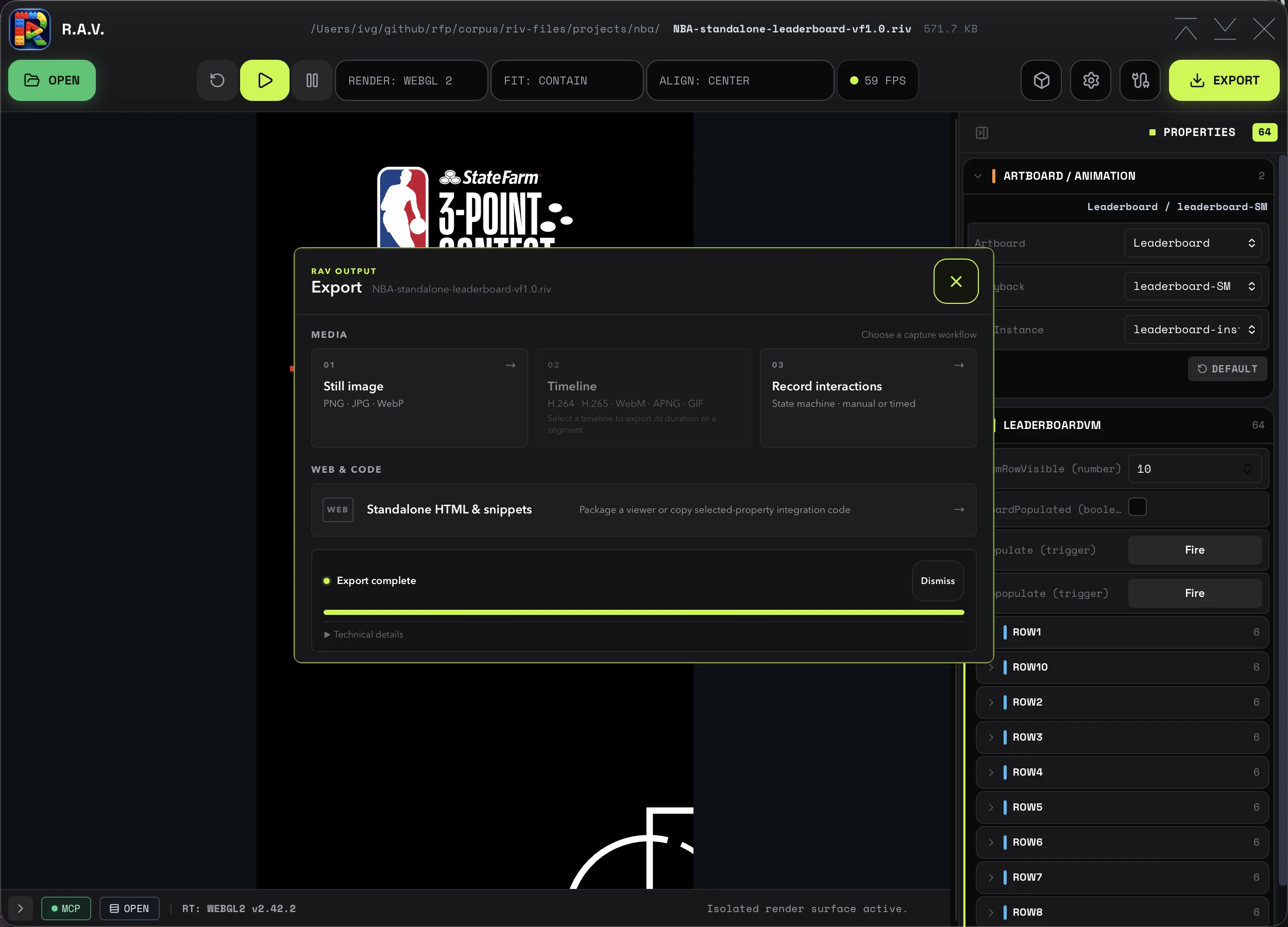Expand the bottom-left console chevron
Screen dimensions: 1288x927
coord(21,908)
